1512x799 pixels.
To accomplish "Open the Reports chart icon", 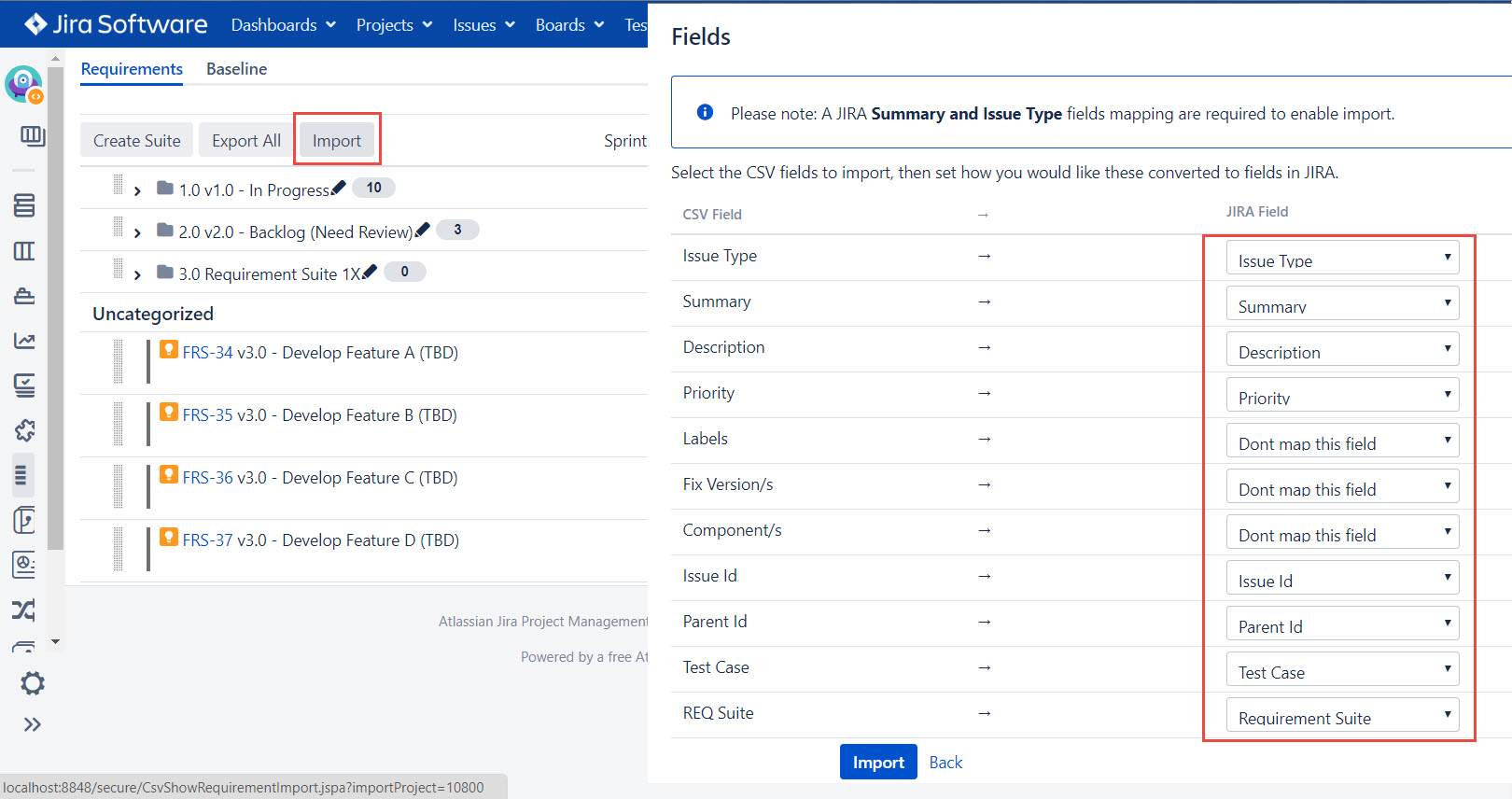I will pos(24,341).
